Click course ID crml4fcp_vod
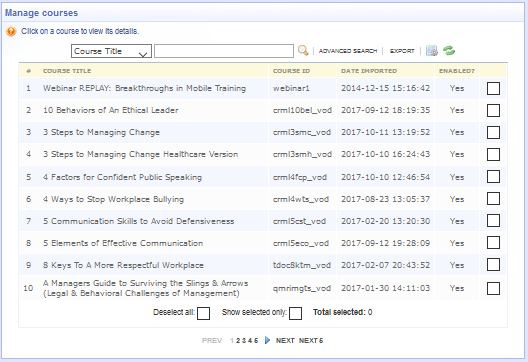The image size is (528, 362). [x=300, y=177]
